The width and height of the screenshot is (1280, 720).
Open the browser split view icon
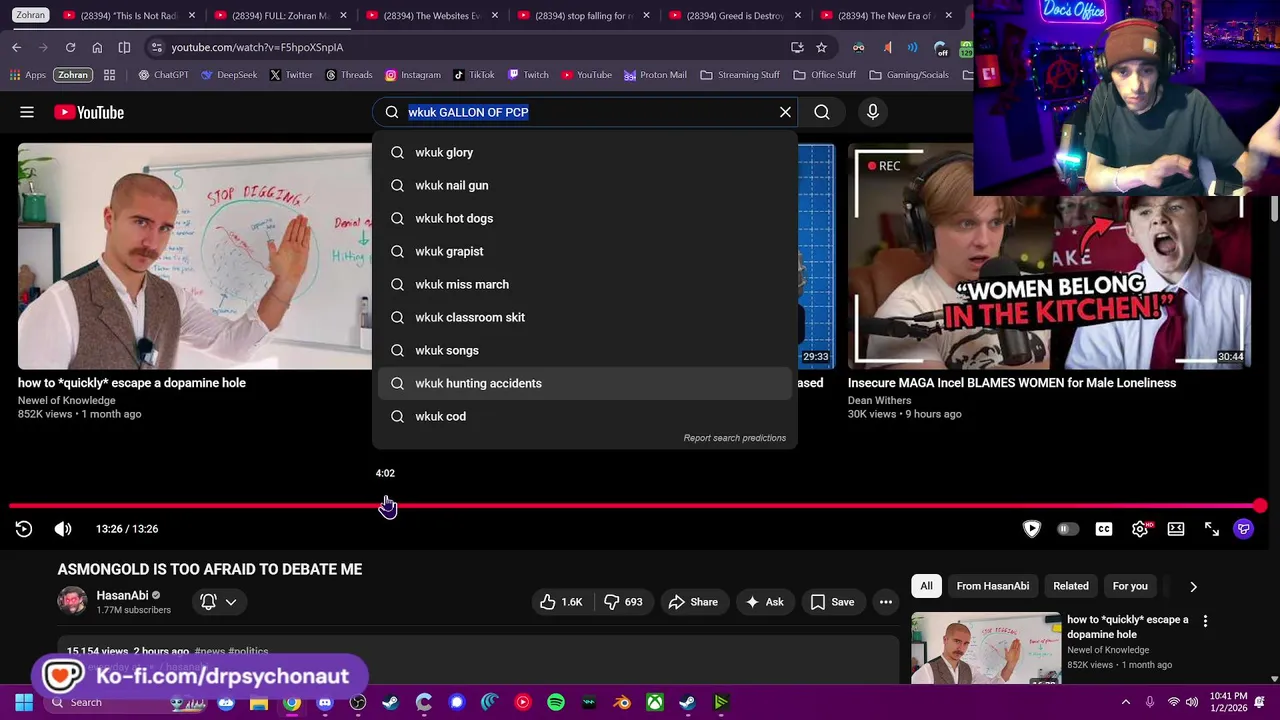124,47
